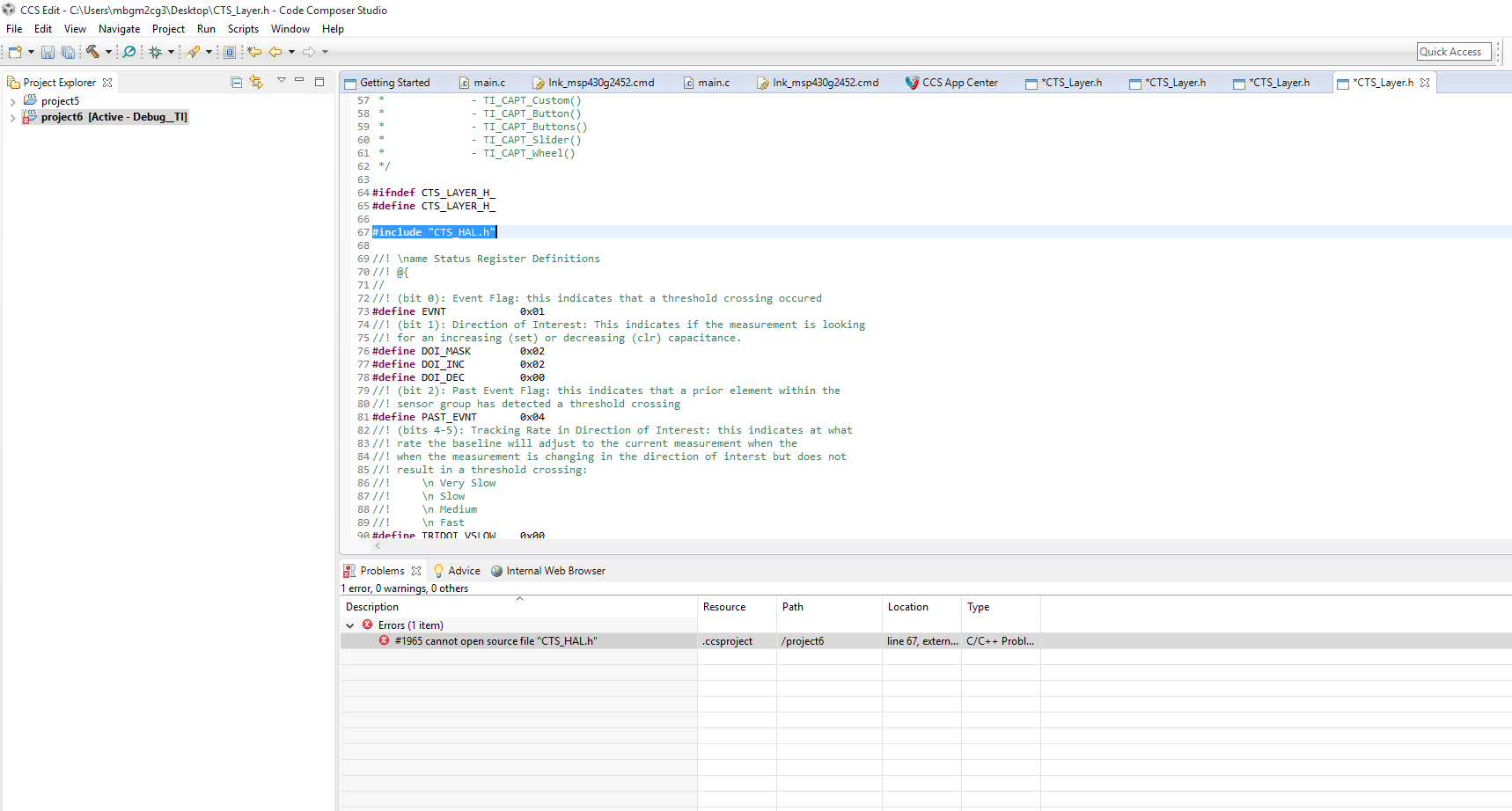Click the Search magnifier toolbar icon

(129, 52)
